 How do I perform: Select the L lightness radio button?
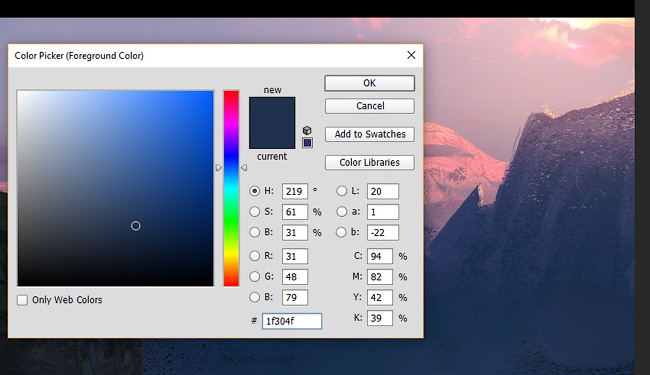(342, 191)
